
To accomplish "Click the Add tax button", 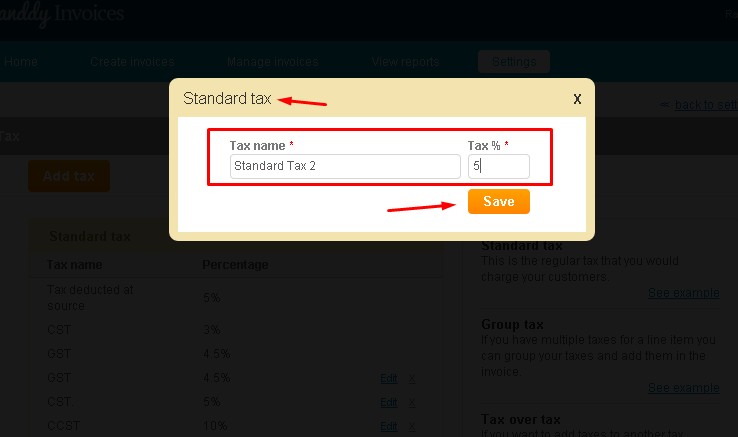I will tap(69, 176).
